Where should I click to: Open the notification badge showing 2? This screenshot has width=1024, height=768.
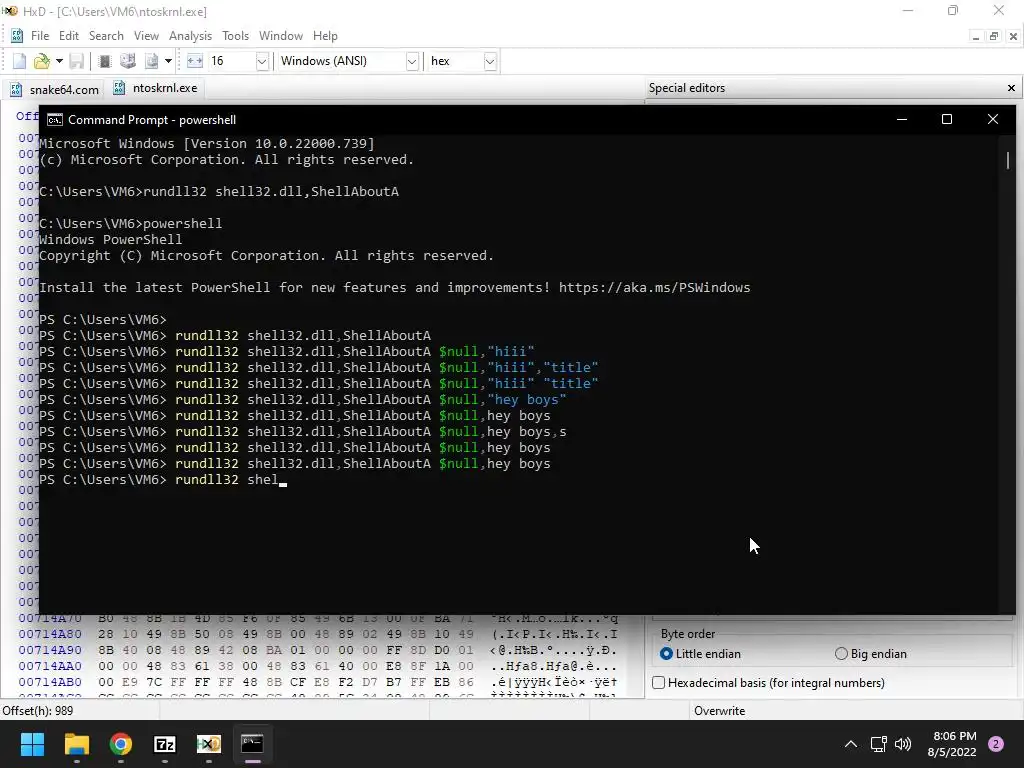tap(996, 744)
